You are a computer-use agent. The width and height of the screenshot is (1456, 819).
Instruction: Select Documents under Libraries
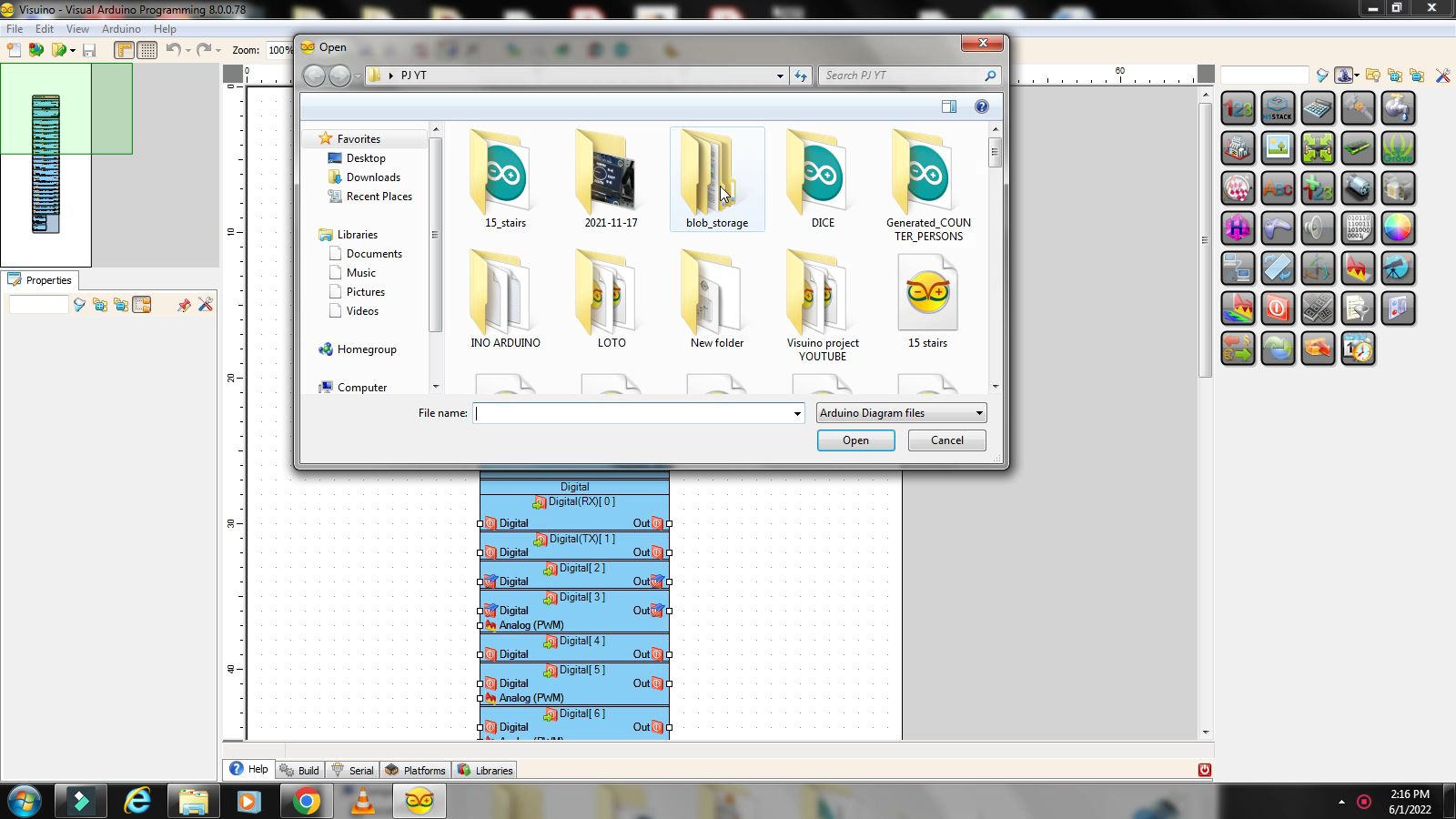374,254
